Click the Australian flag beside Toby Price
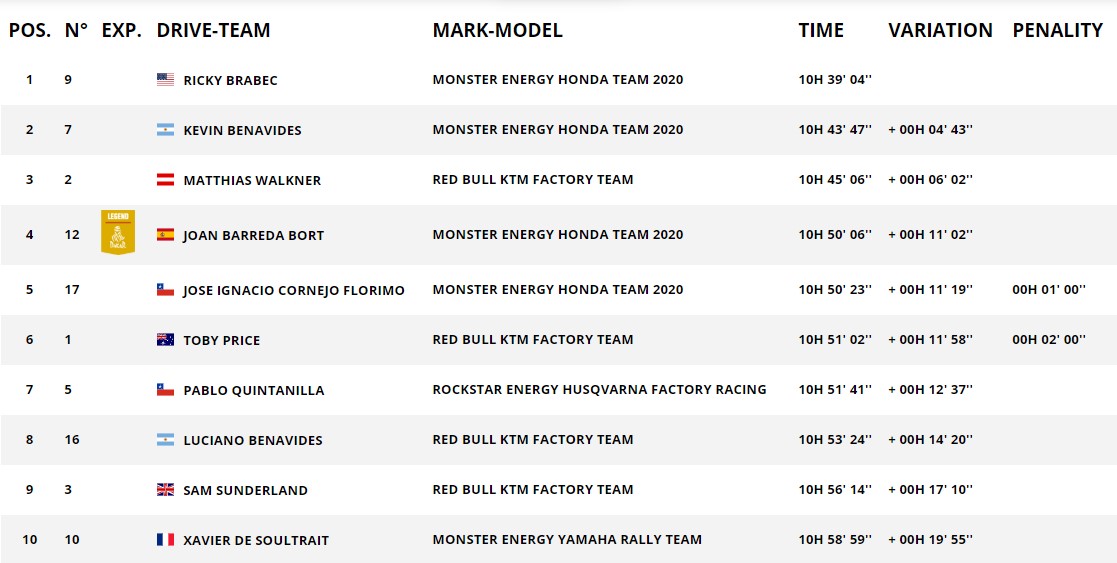1117x563 pixels. tap(165, 339)
